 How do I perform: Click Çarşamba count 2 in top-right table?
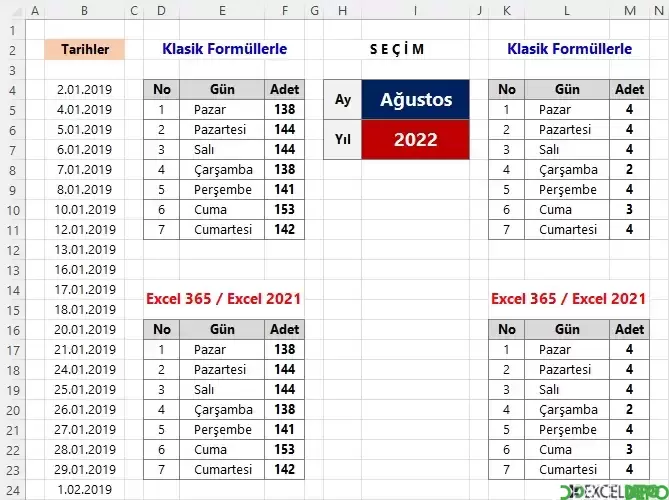[x=629, y=169]
